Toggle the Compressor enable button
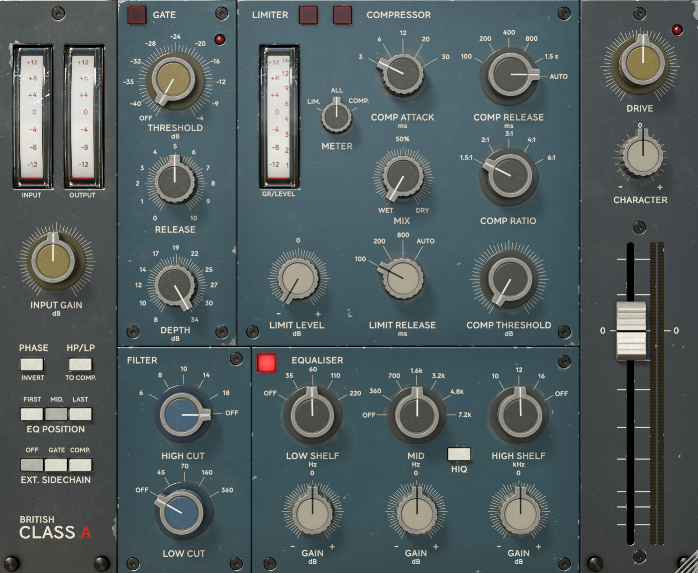Viewport: 698px width, 573px height. (x=342, y=15)
